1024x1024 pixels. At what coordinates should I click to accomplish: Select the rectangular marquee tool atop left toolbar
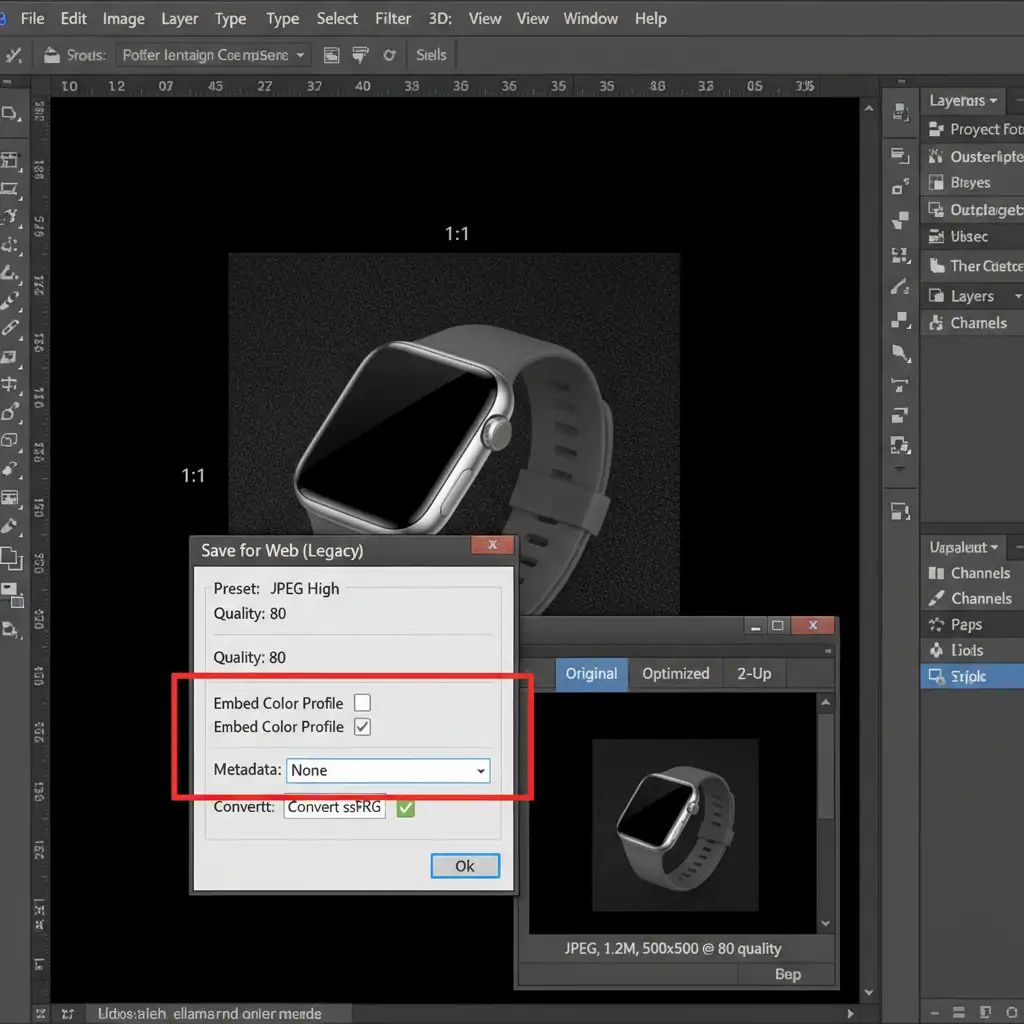10,112
